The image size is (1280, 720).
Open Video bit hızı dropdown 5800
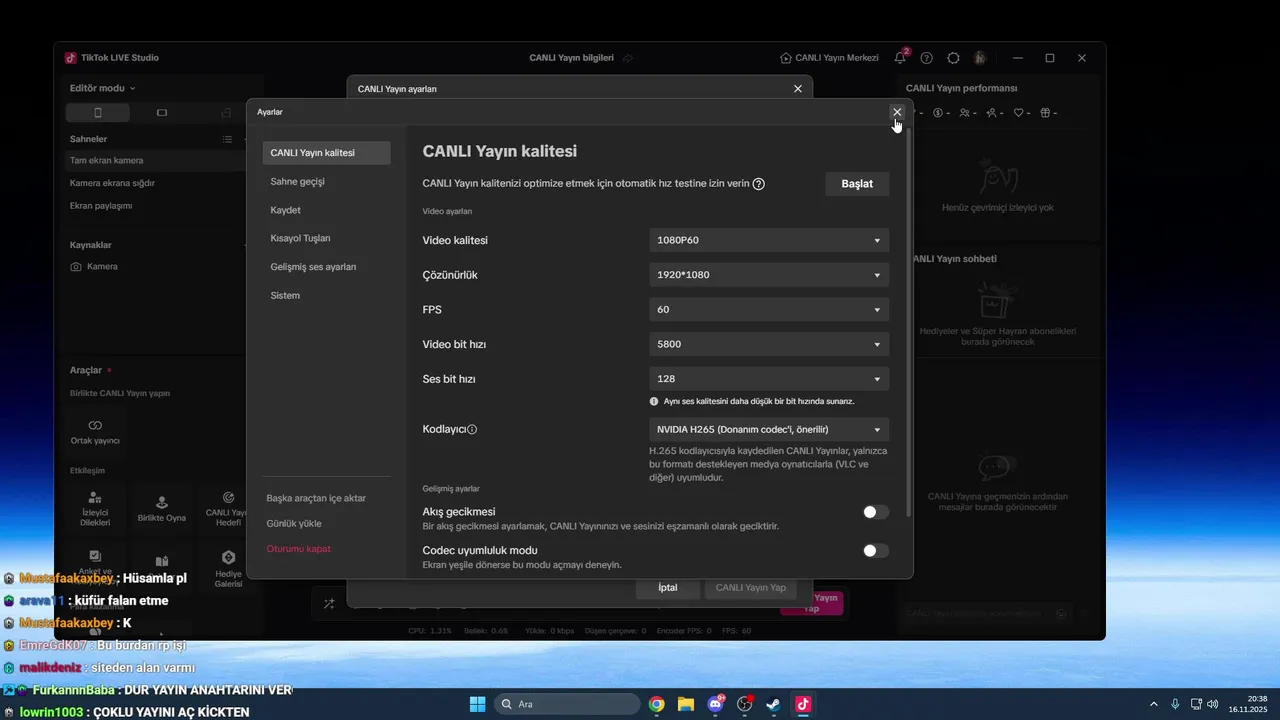[769, 344]
